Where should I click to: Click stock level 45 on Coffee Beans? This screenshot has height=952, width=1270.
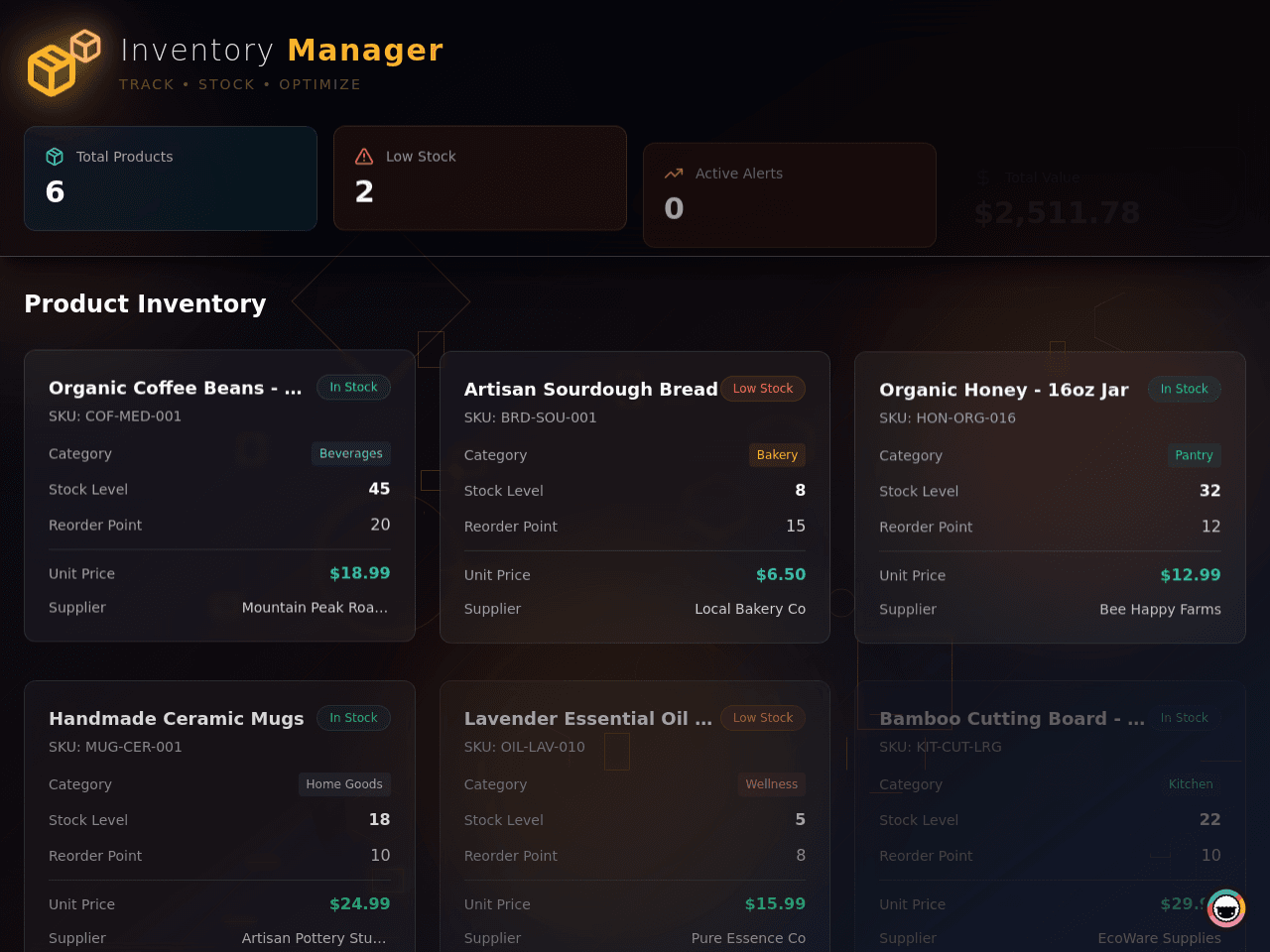point(379,489)
